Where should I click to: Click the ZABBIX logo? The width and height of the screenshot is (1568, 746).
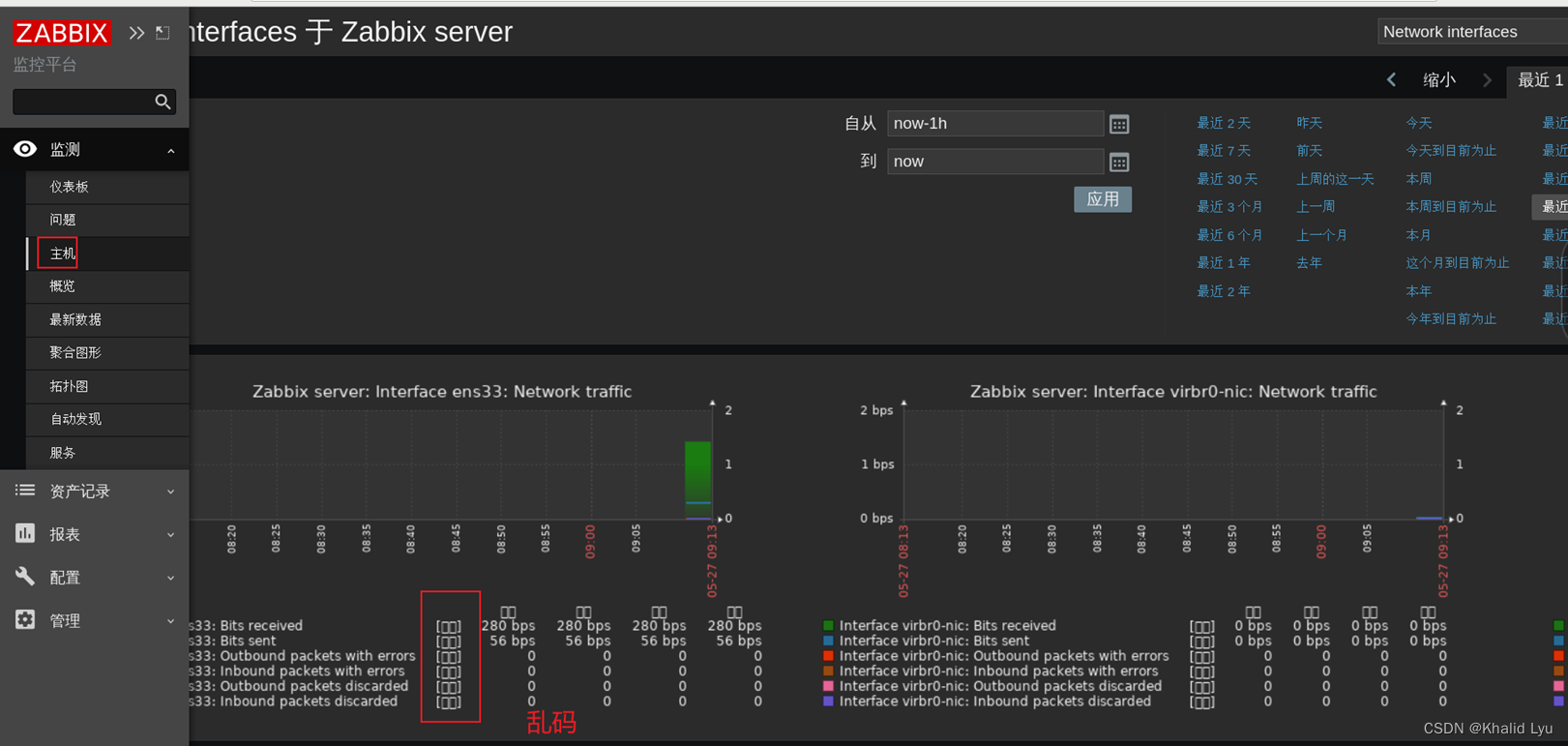tap(61, 33)
